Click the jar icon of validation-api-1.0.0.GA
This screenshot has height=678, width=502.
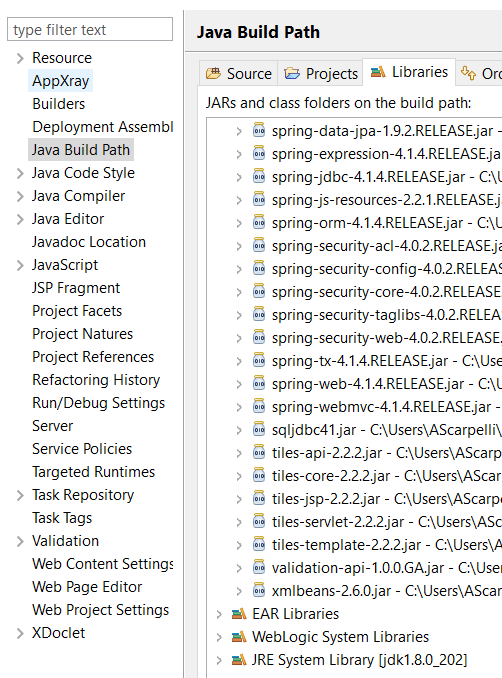(259, 567)
